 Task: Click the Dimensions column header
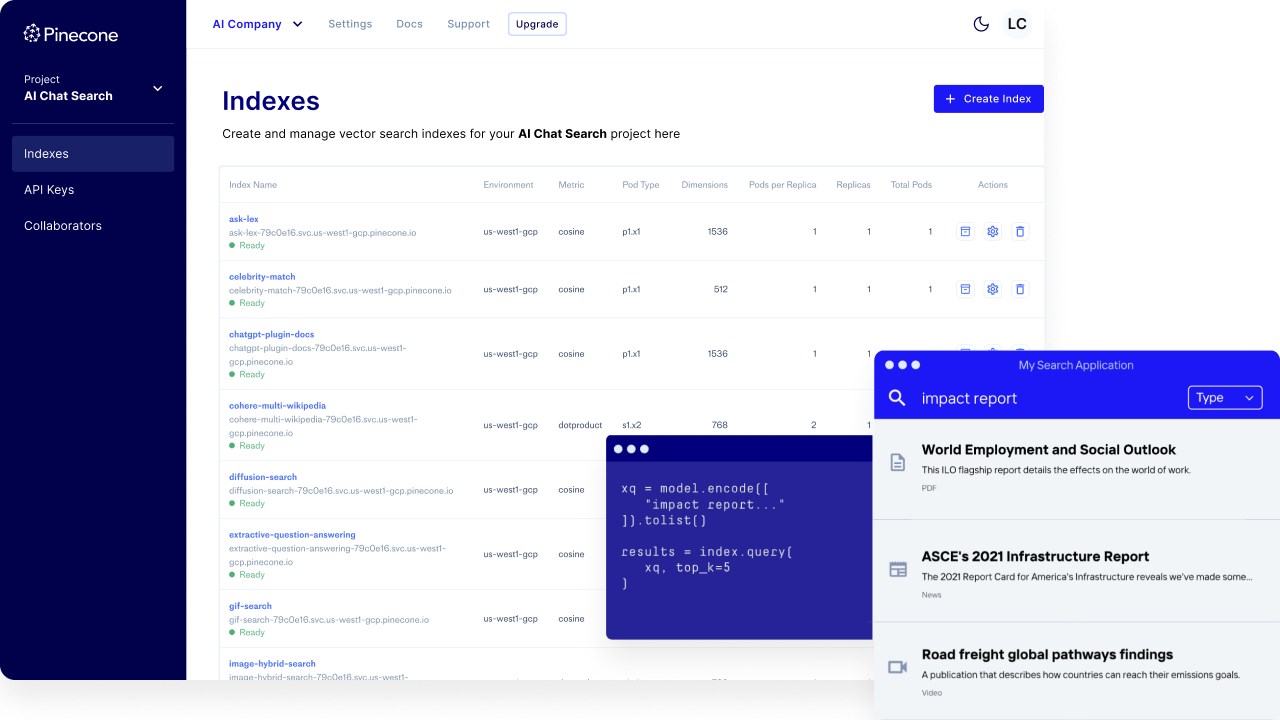(x=705, y=185)
